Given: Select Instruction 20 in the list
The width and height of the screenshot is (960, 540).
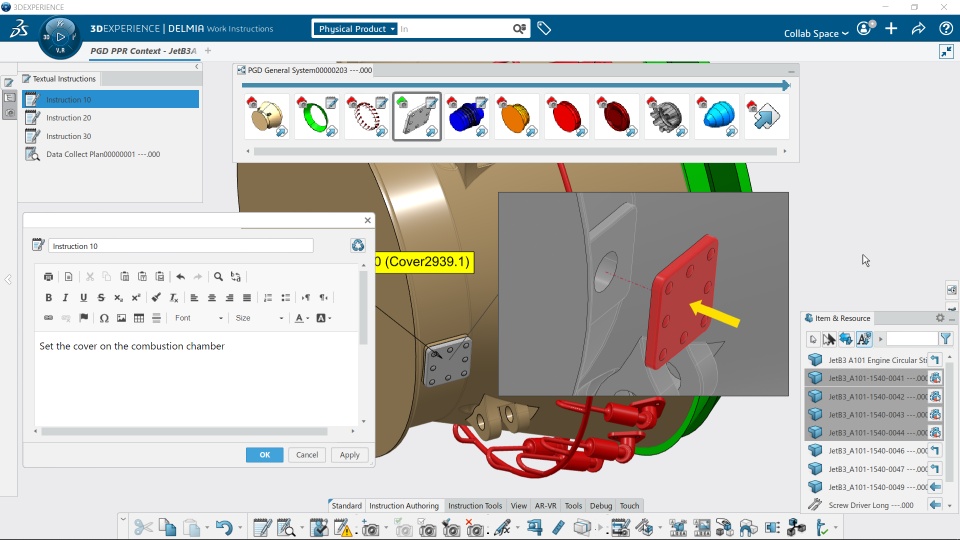Looking at the screenshot, I should 111,118.
